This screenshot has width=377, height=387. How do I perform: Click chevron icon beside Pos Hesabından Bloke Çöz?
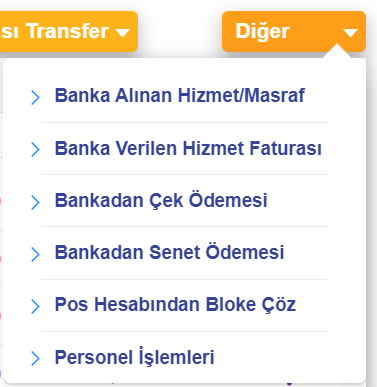click(x=35, y=306)
